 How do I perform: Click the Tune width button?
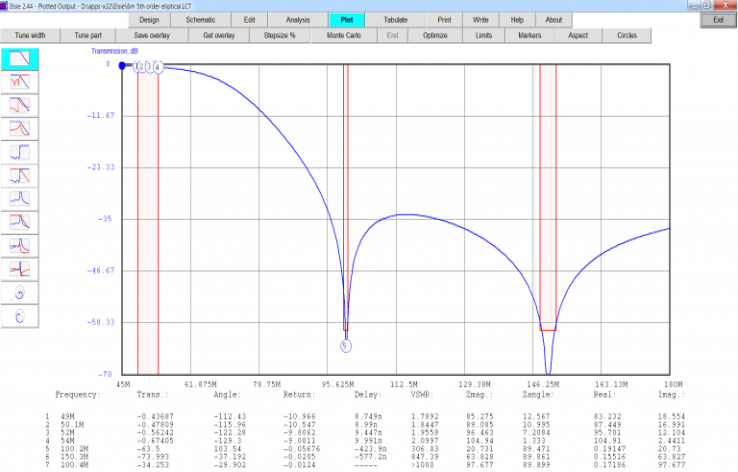point(30,36)
